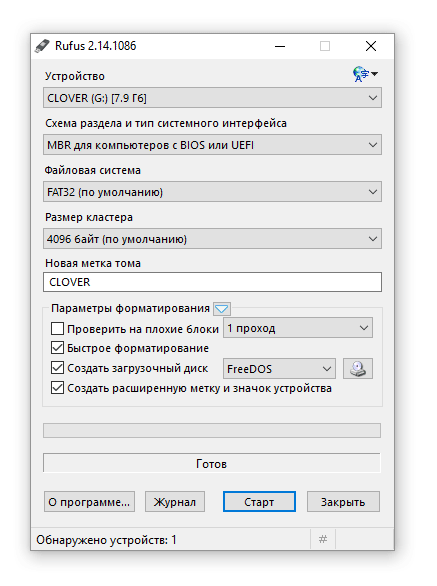Expand the 4096 байт cluster size dropdown

tap(212, 239)
